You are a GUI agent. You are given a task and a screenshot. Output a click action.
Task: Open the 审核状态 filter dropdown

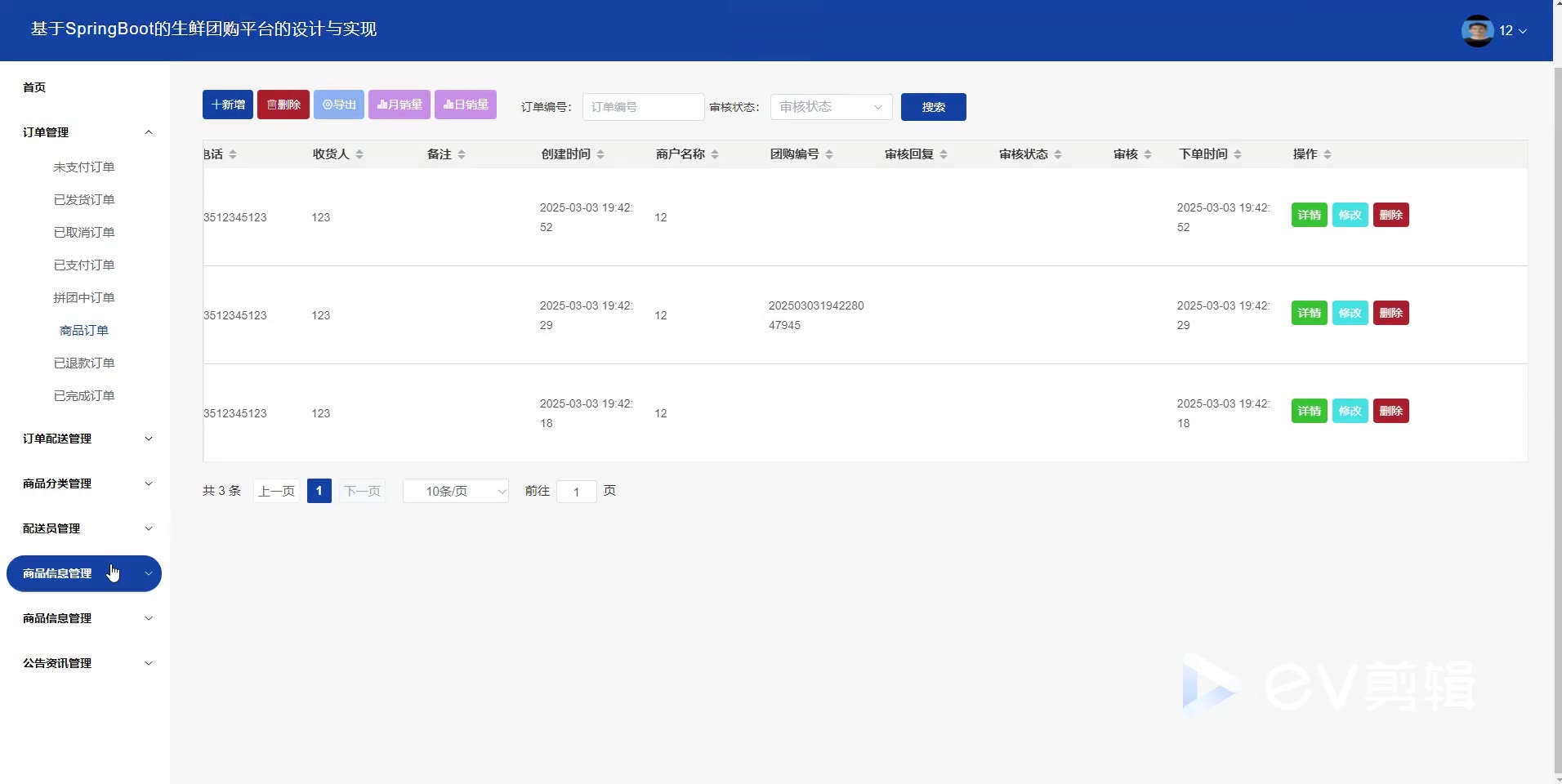(831, 107)
